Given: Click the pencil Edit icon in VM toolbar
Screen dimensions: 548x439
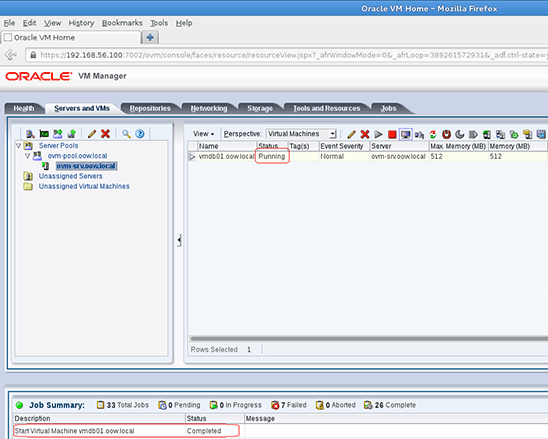Looking at the screenshot, I should tap(352, 134).
